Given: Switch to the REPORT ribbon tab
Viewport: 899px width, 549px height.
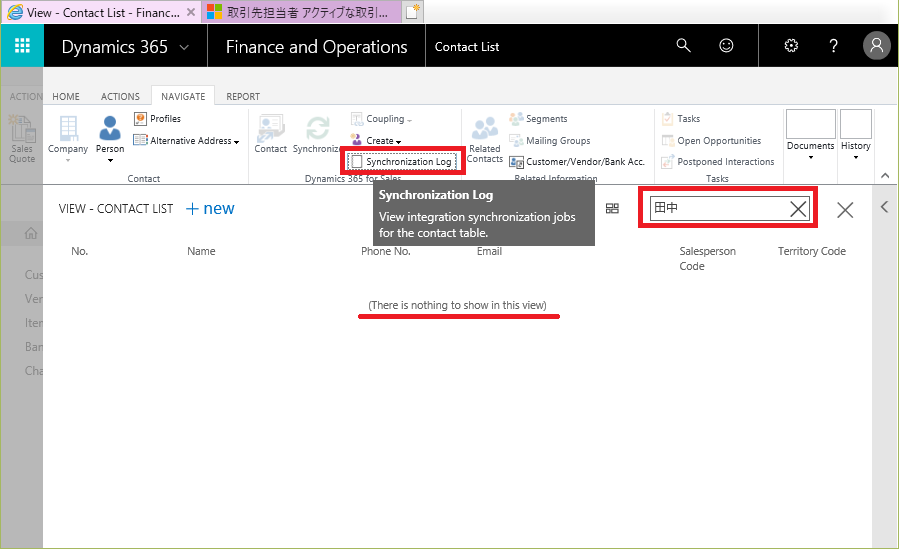Looking at the screenshot, I should click(x=243, y=96).
